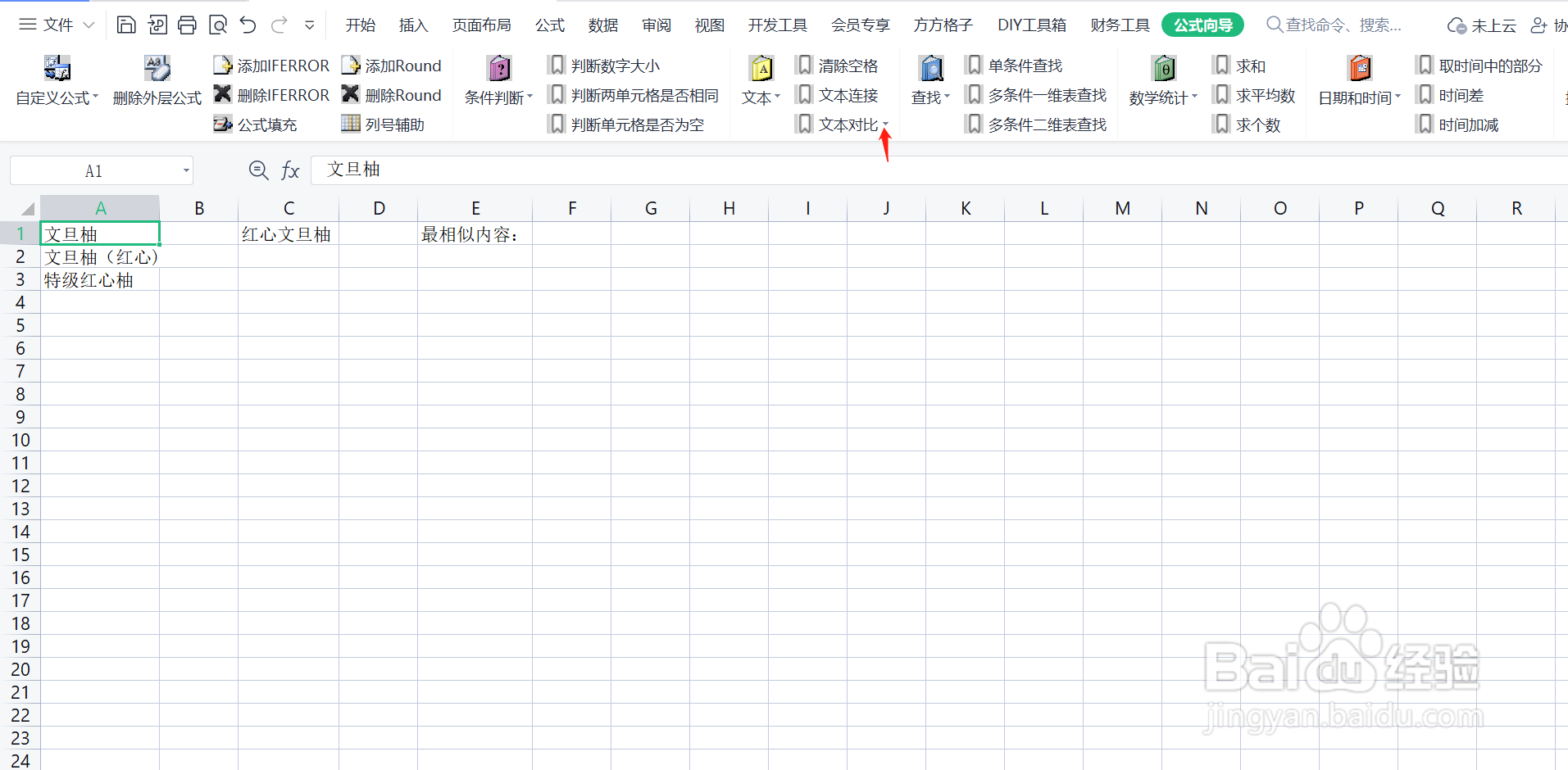Image resolution: width=1568 pixels, height=770 pixels.
Task: Click the select-all corner triangle
Action: (x=27, y=208)
